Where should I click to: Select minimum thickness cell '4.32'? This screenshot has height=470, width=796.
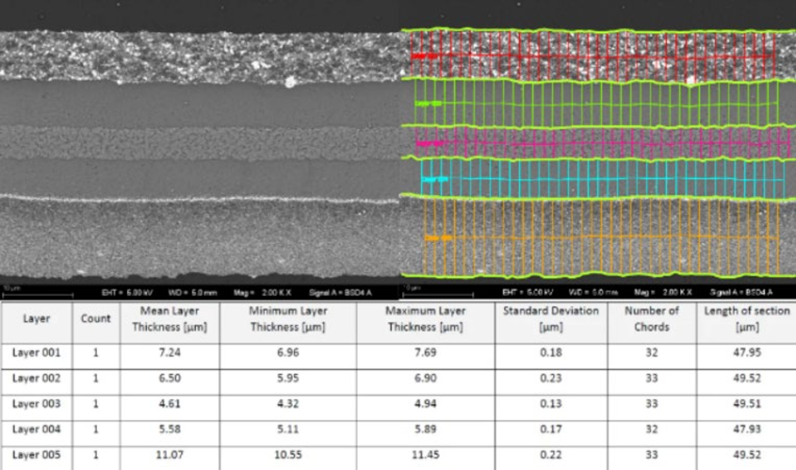[288, 404]
